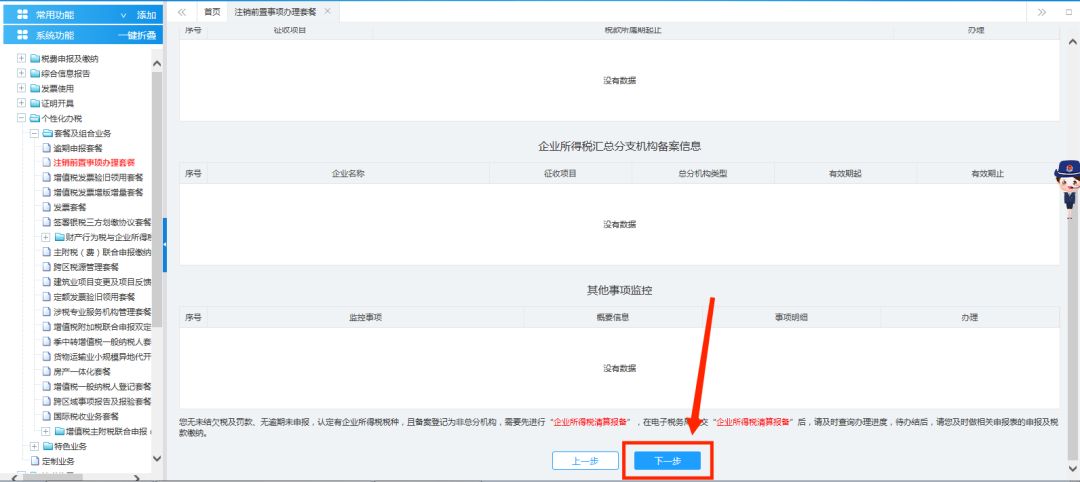Click 添加 in the 常用功能 header
The width and height of the screenshot is (1080, 482).
click(146, 15)
